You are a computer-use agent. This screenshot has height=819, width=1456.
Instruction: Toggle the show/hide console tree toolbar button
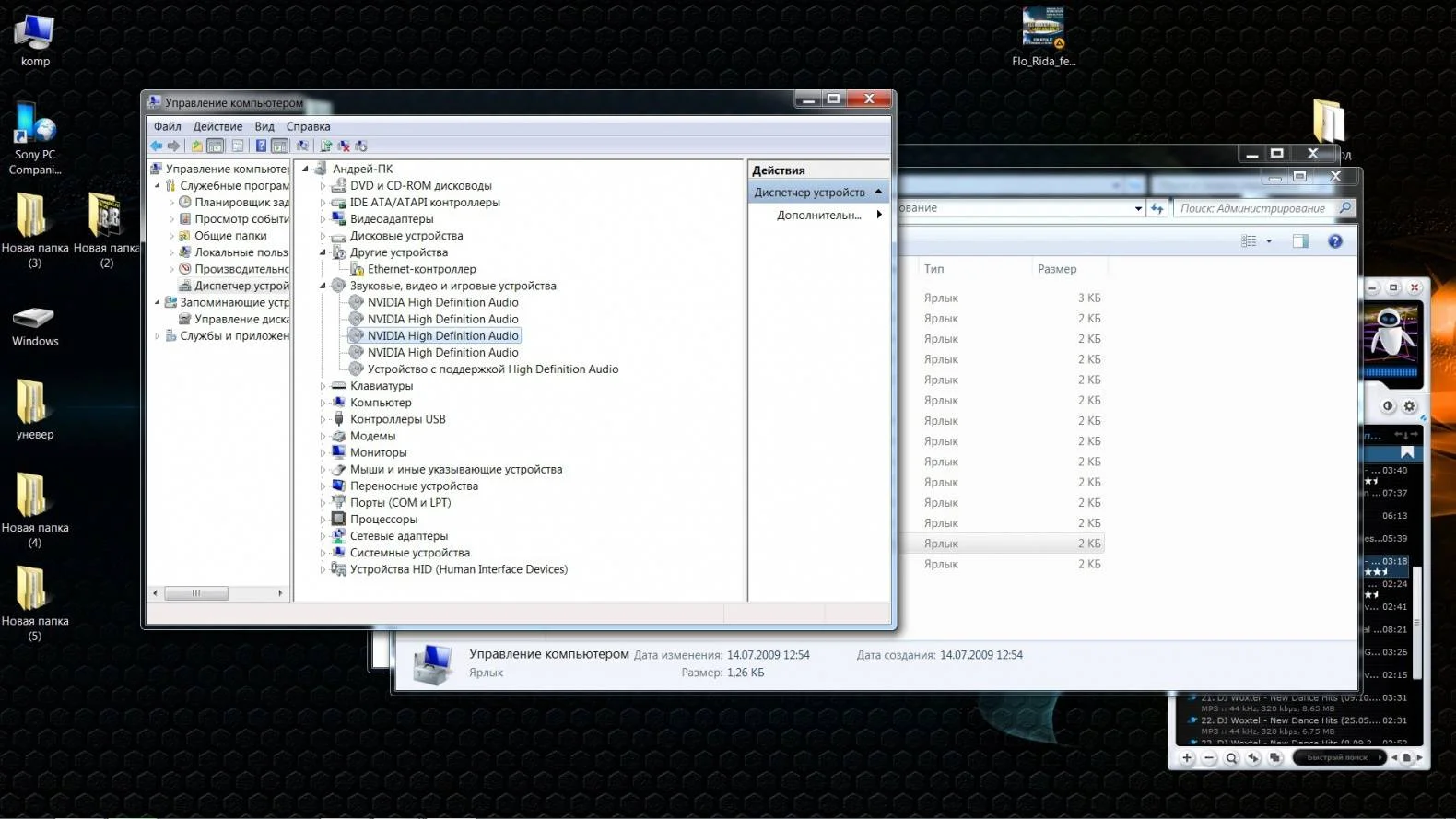[x=215, y=146]
